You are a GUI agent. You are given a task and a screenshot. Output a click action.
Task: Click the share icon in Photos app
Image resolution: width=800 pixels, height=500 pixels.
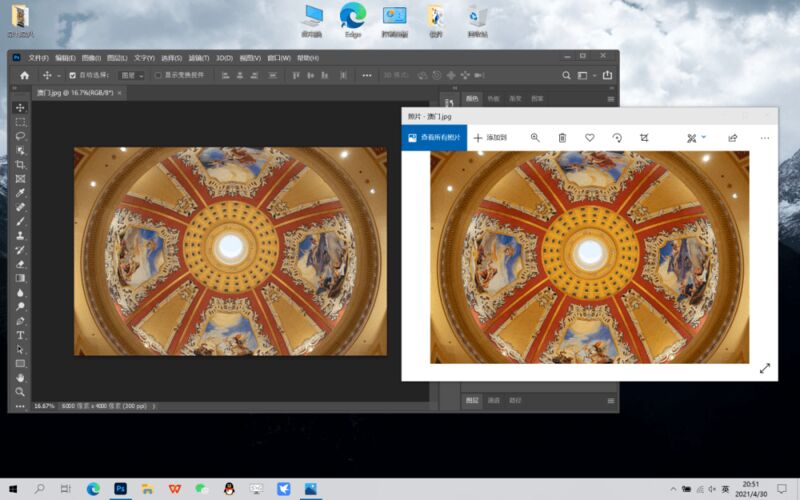(733, 138)
